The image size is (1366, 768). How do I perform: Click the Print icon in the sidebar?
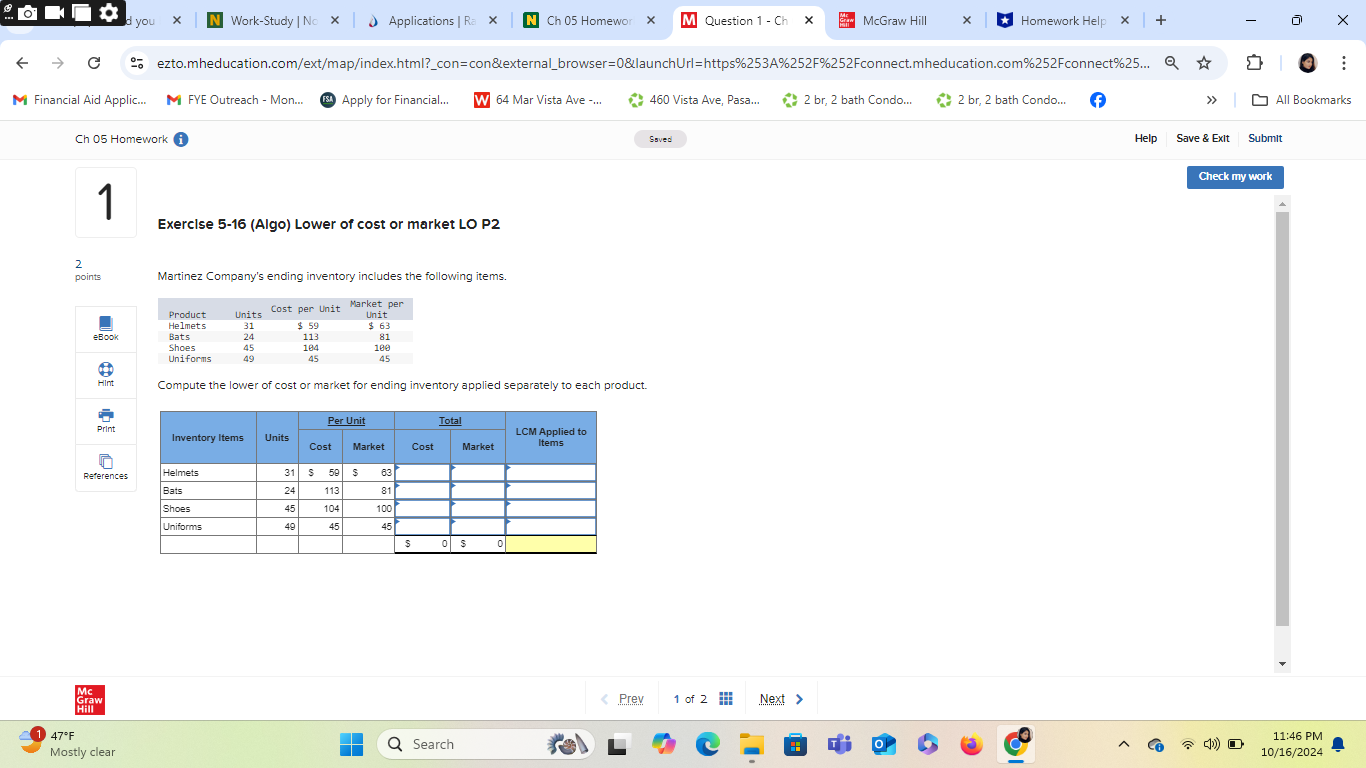[x=105, y=421]
